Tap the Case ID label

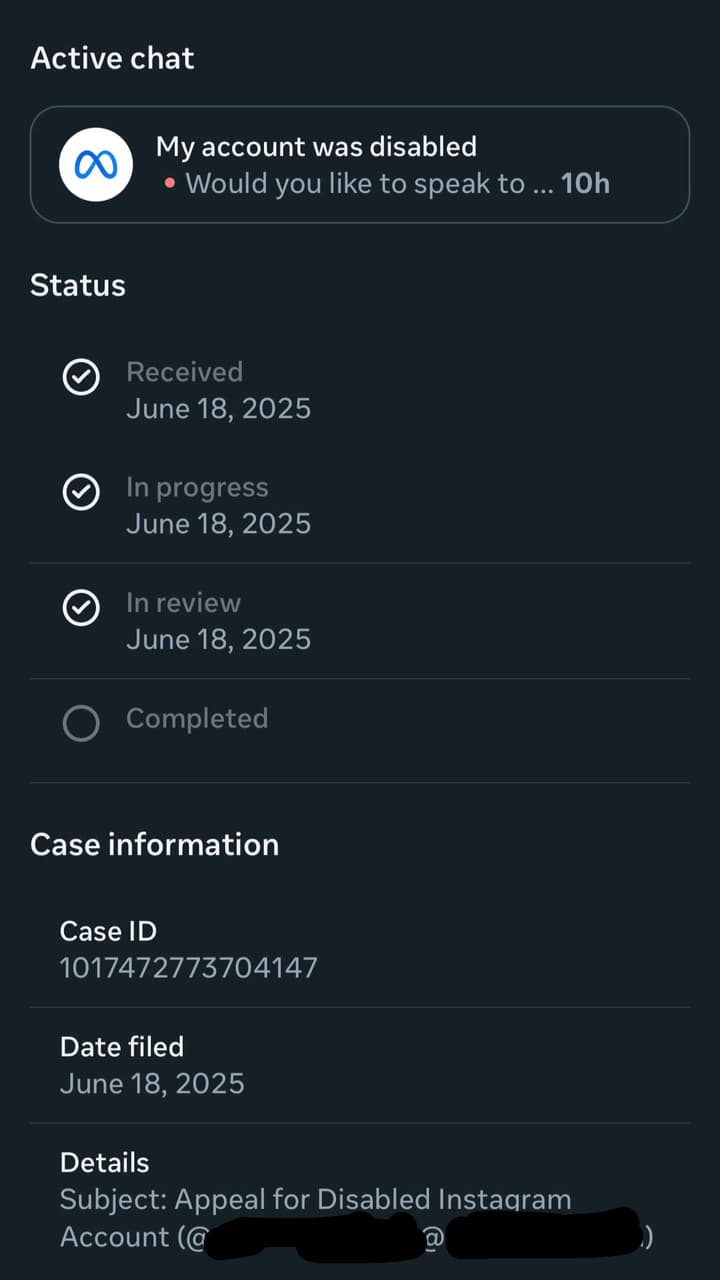(x=108, y=931)
